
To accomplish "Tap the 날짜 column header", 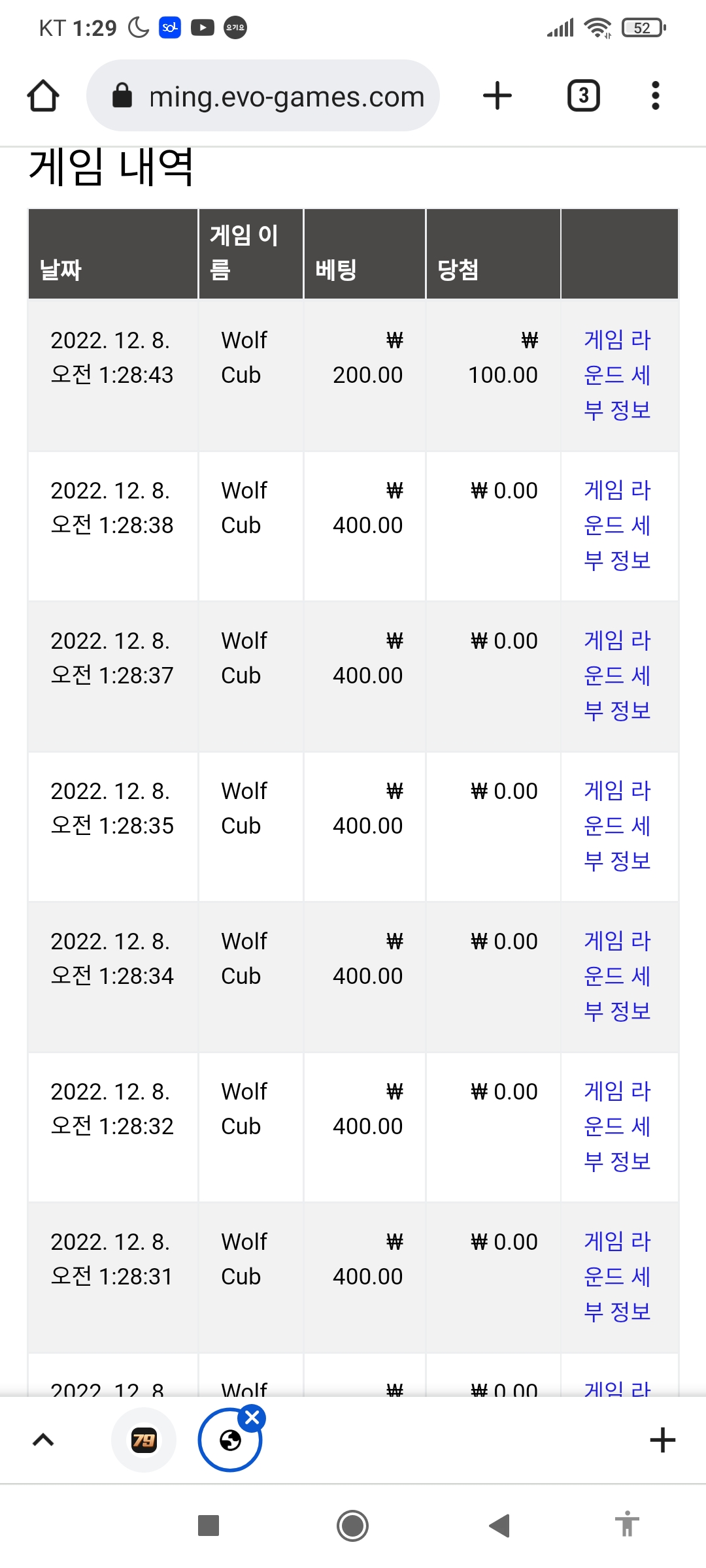I will point(61,269).
